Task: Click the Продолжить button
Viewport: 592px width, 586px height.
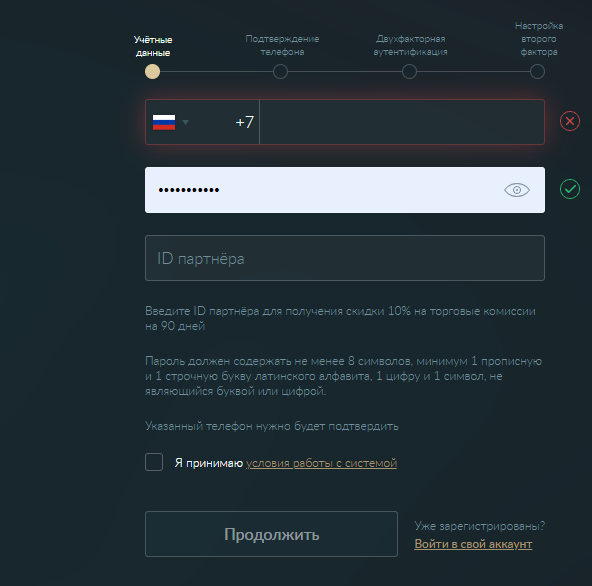Action: point(271,534)
